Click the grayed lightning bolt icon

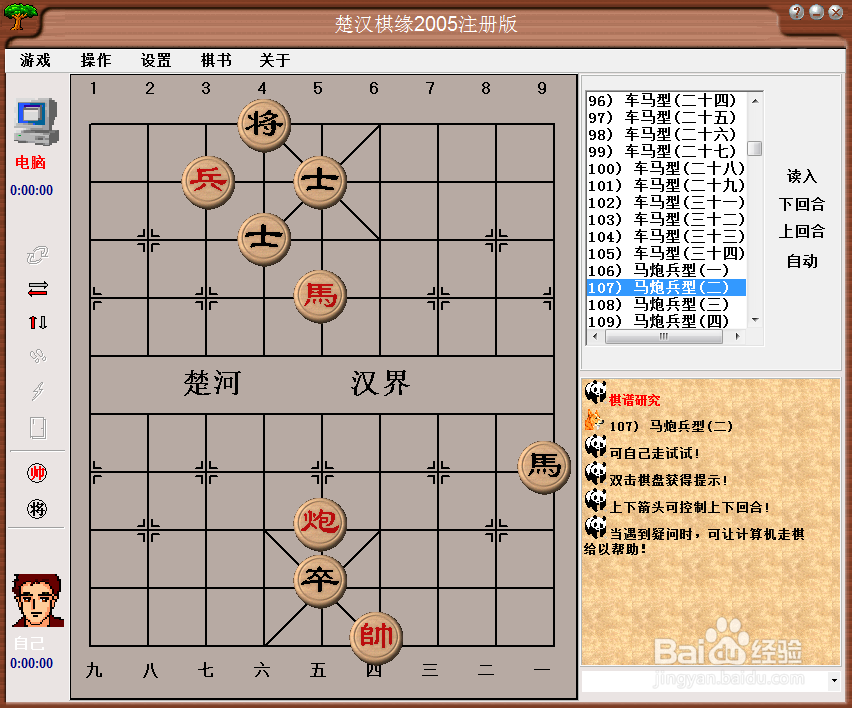pyautogui.click(x=37, y=390)
